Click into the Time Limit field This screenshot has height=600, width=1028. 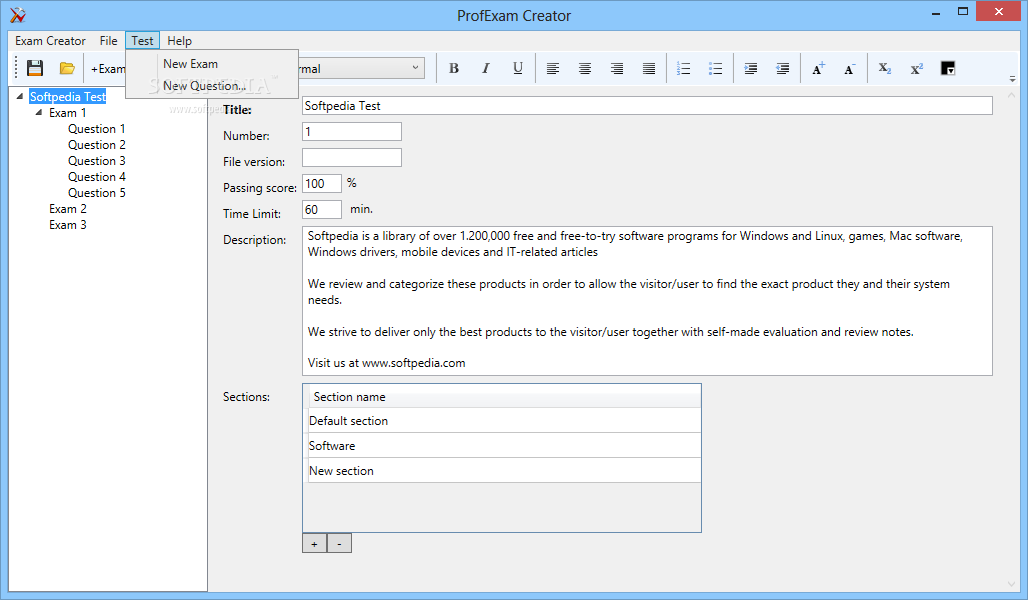click(x=322, y=209)
